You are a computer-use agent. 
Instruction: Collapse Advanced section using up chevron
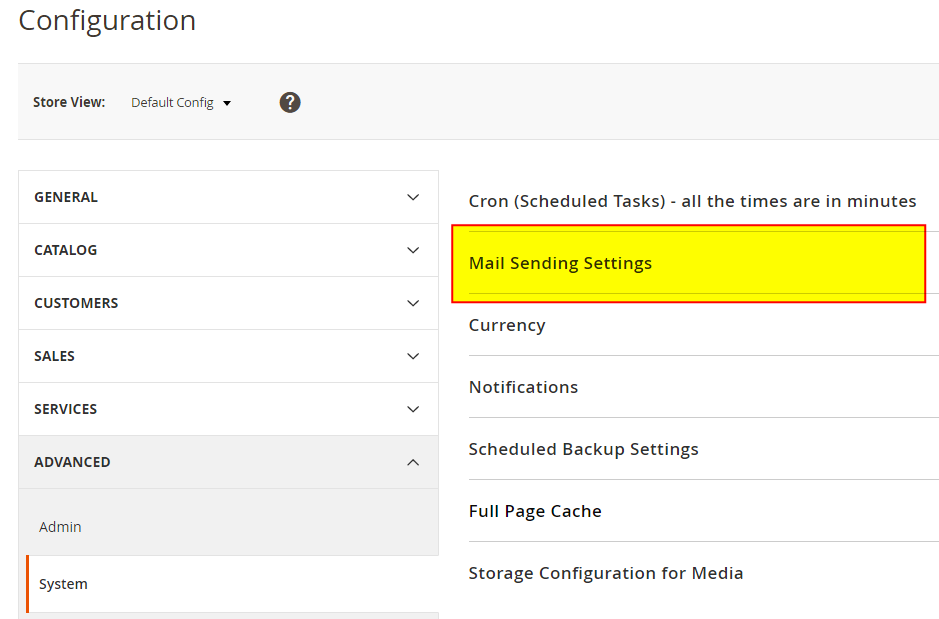tap(413, 462)
